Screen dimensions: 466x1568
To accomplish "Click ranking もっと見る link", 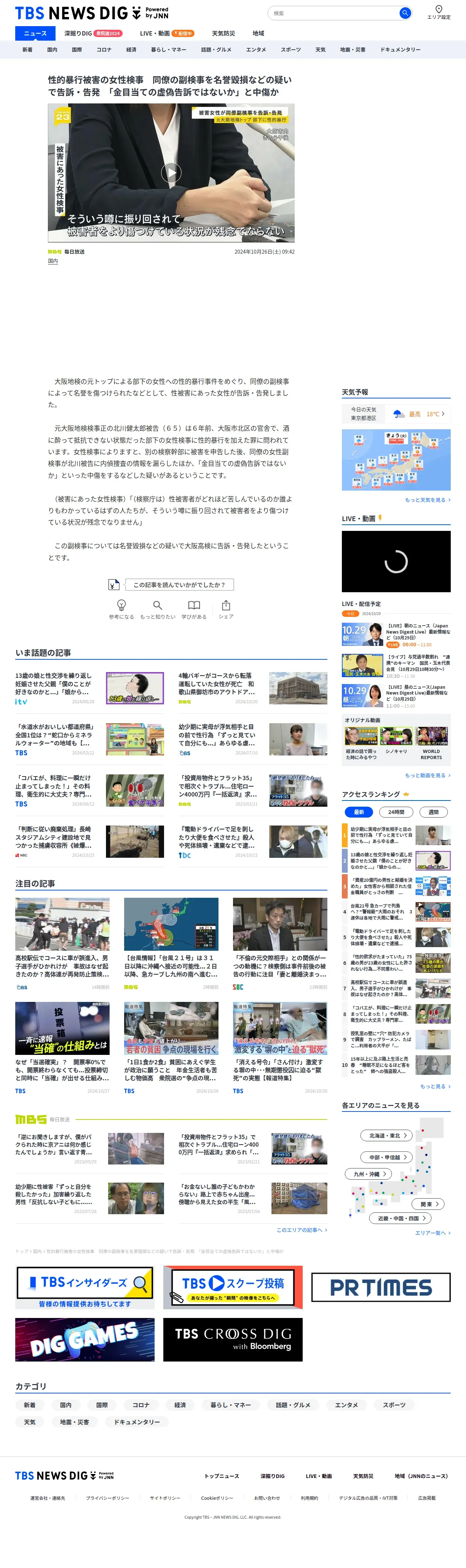I will 435,1086.
